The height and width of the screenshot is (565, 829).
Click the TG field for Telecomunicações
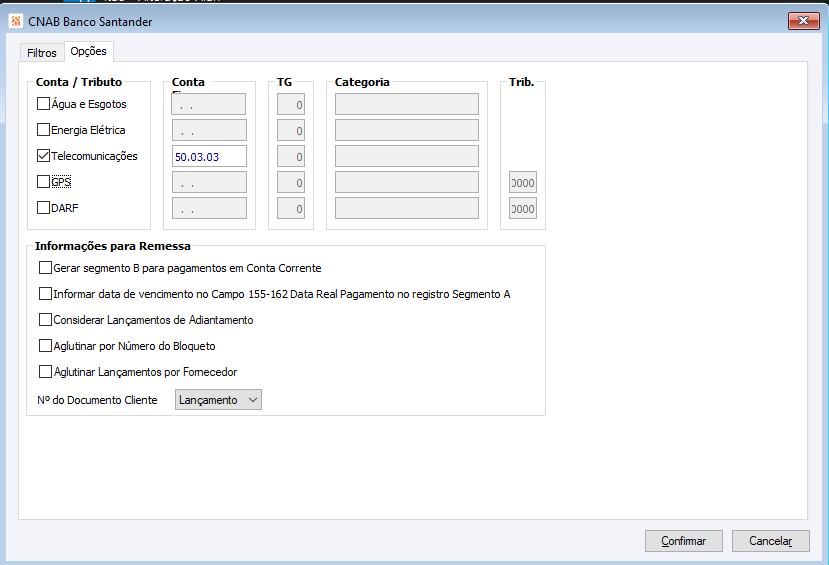click(x=291, y=156)
